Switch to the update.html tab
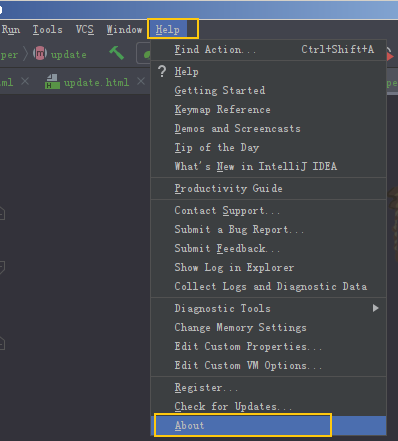This screenshot has height=441, width=398. click(96, 82)
